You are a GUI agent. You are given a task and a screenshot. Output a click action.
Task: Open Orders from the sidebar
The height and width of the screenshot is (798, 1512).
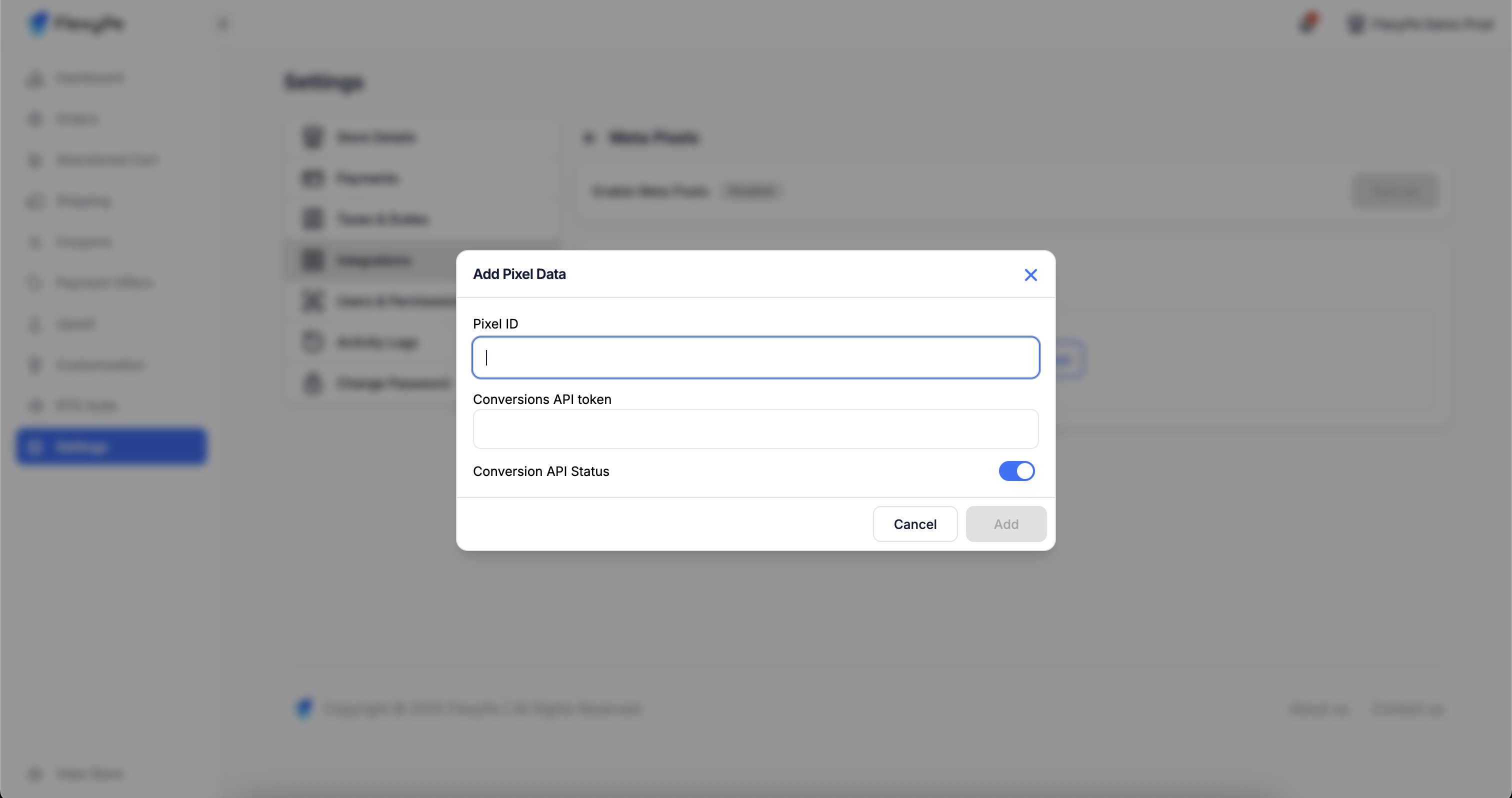pyautogui.click(x=77, y=119)
